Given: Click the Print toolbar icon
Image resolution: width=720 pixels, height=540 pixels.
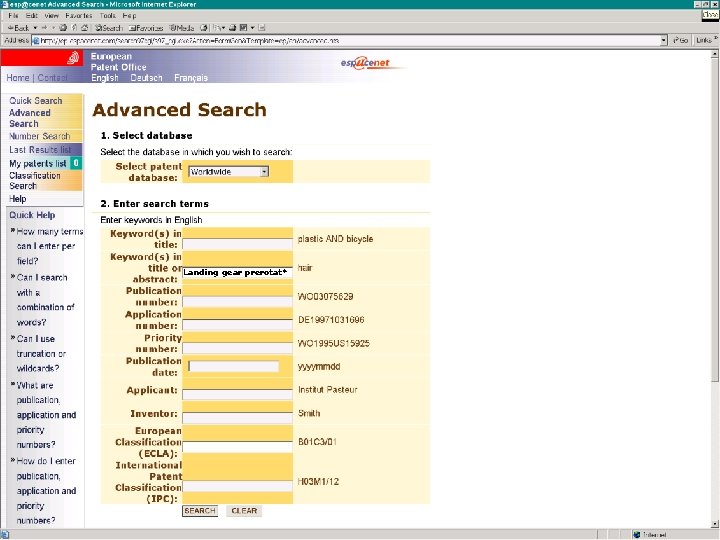Looking at the screenshot, I should tap(233, 28).
